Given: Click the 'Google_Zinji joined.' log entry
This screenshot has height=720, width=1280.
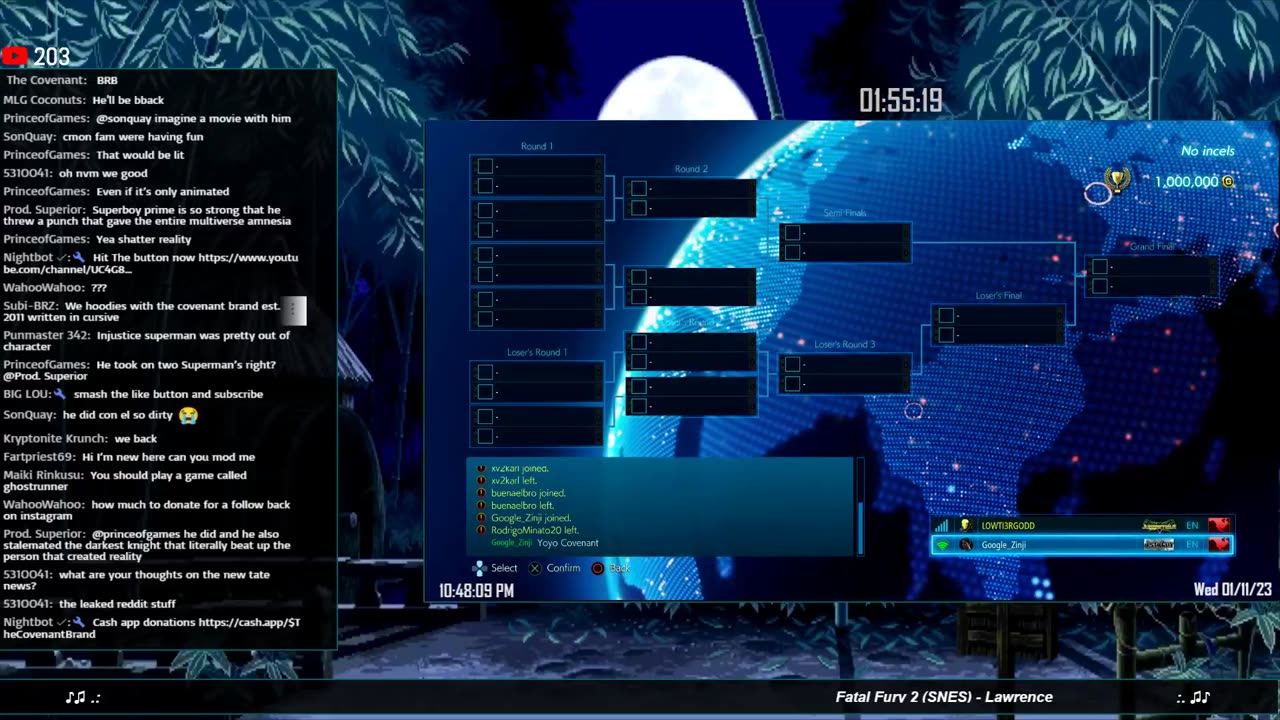Looking at the screenshot, I should [x=530, y=518].
